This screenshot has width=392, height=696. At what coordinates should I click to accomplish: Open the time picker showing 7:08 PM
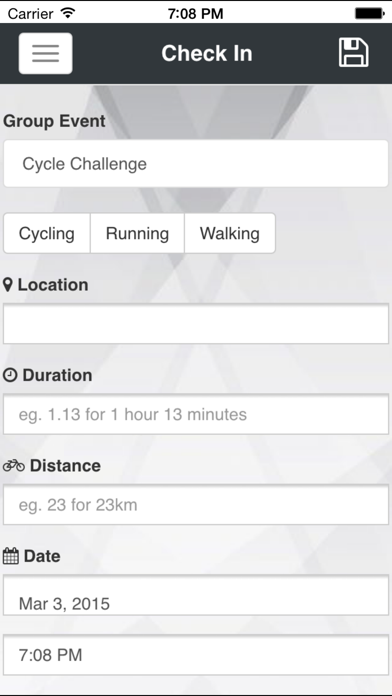[196, 655]
